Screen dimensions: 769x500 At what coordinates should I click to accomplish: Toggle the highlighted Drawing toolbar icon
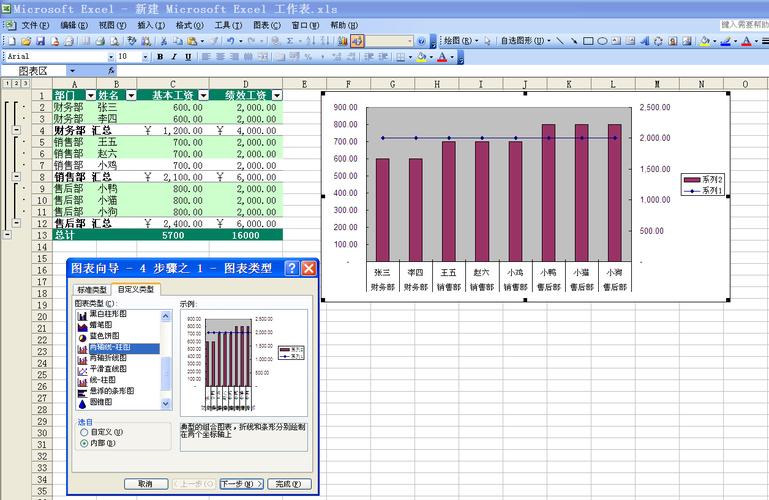click(357, 41)
